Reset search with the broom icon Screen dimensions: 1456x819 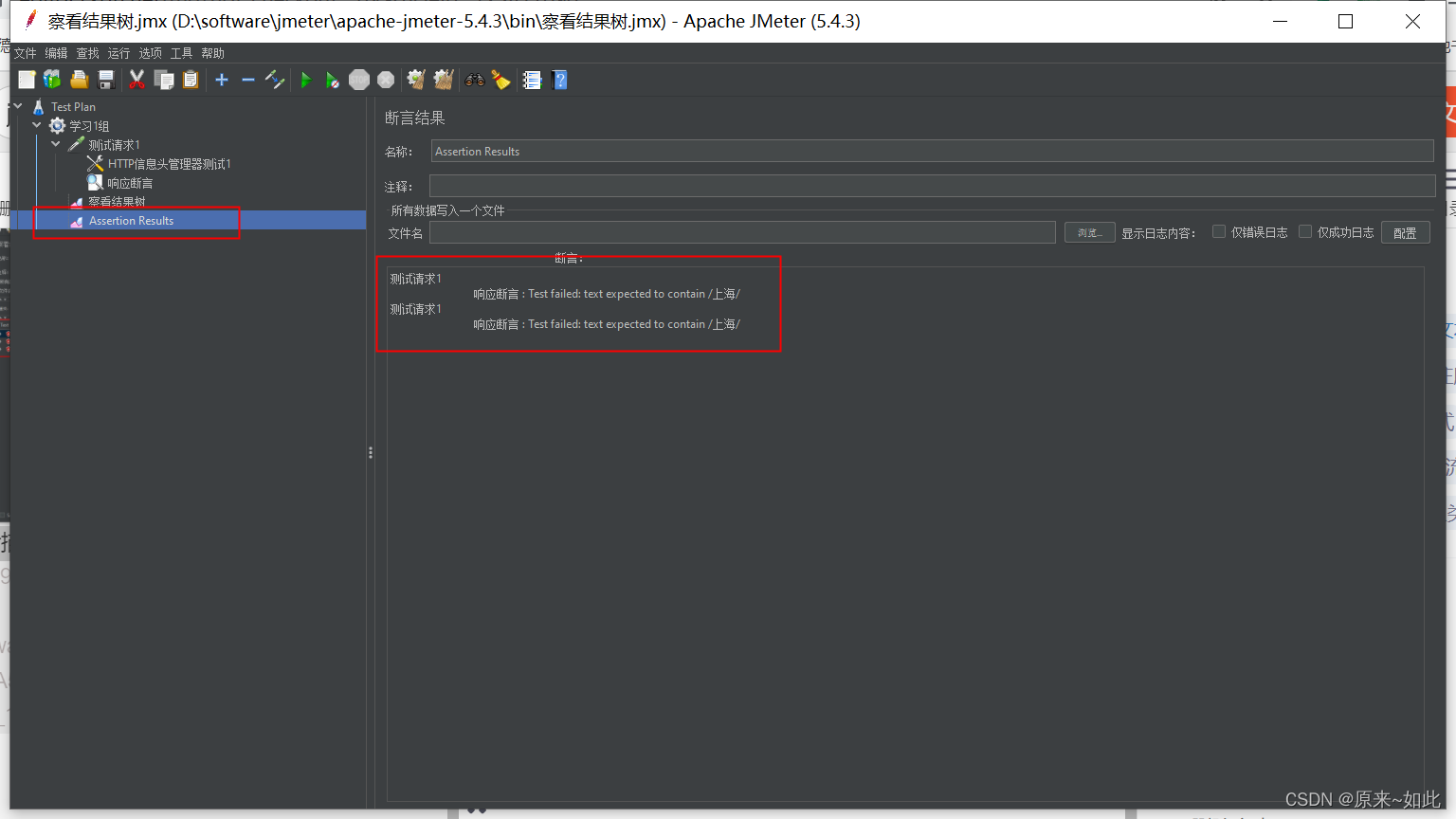(501, 80)
